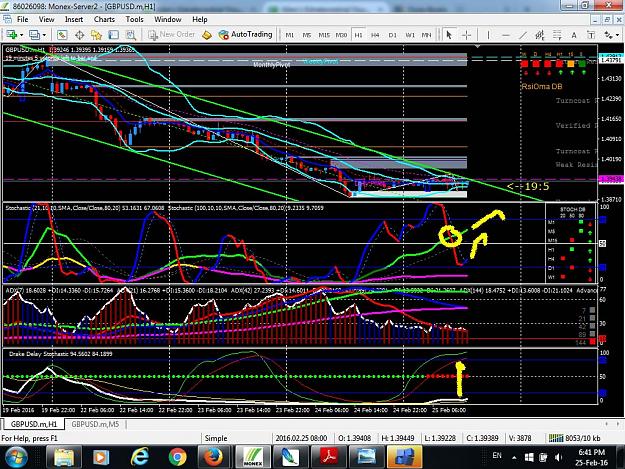Click the chart system menu icon left of File

tap(7, 19)
